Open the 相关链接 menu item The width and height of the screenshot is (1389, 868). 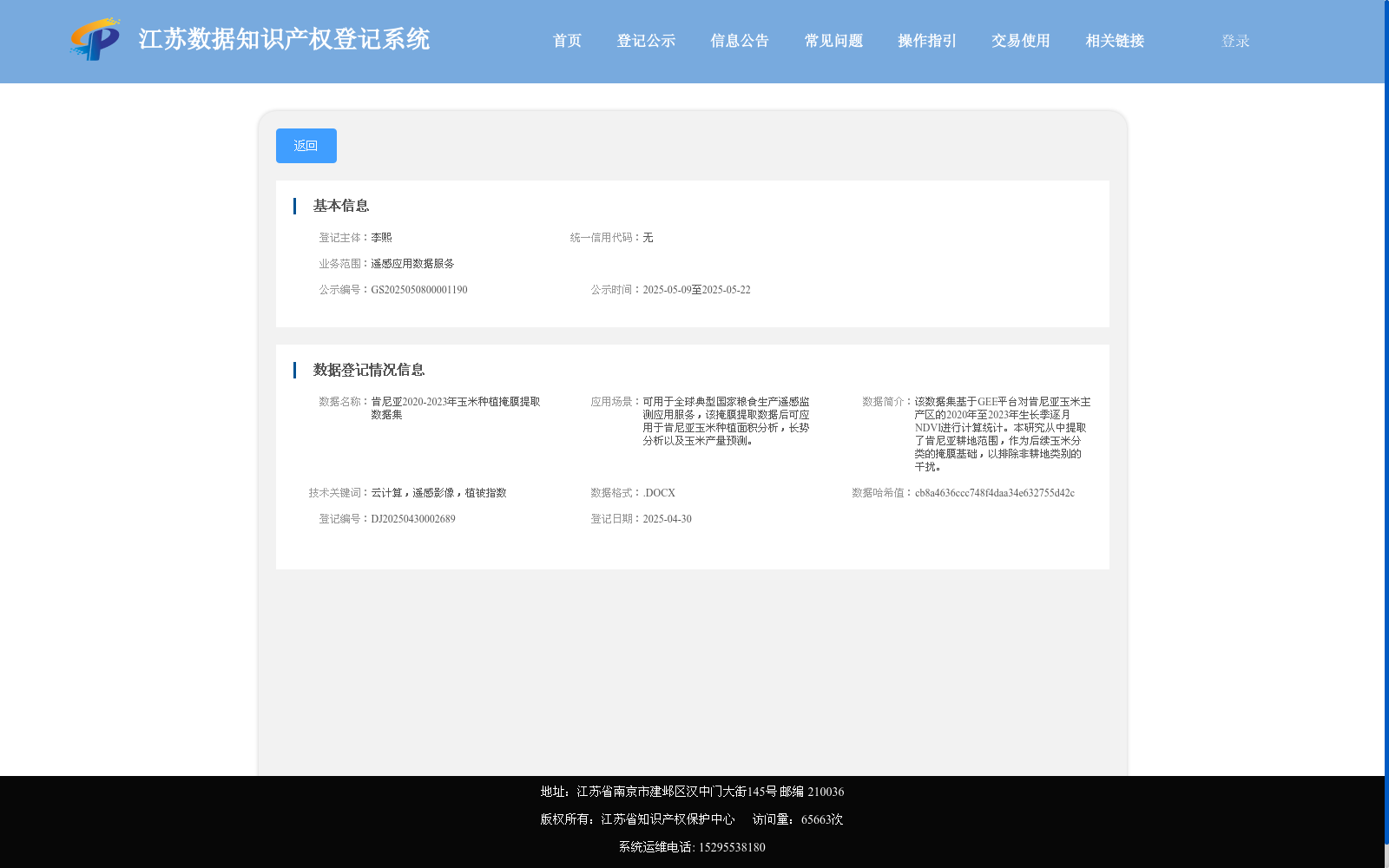point(1115,41)
